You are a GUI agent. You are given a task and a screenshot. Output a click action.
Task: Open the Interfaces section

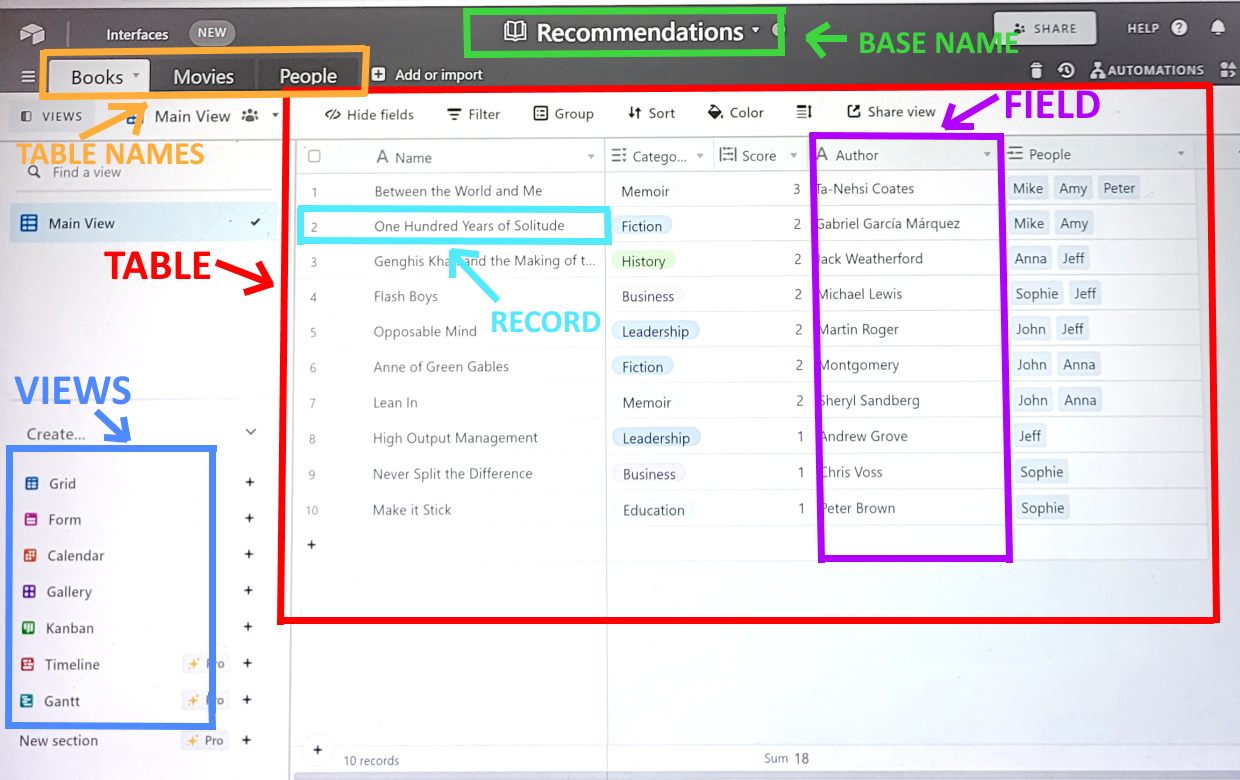(x=137, y=33)
